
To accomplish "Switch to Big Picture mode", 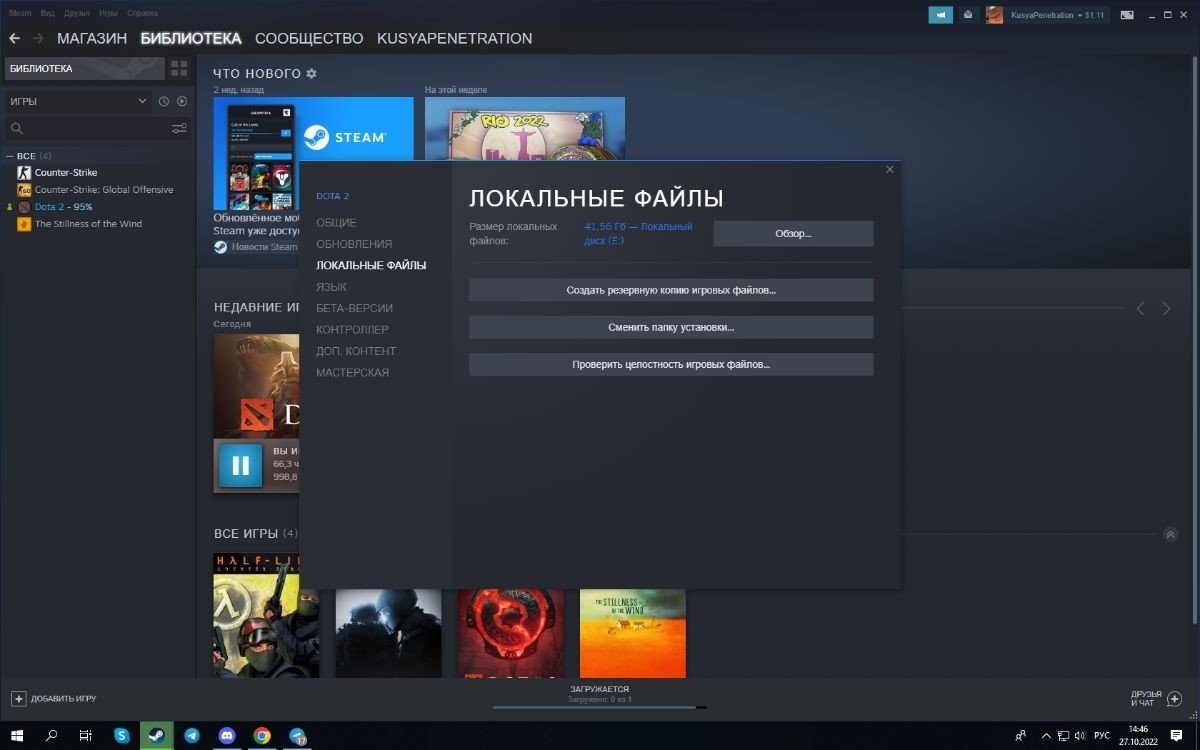I will [x=1127, y=15].
